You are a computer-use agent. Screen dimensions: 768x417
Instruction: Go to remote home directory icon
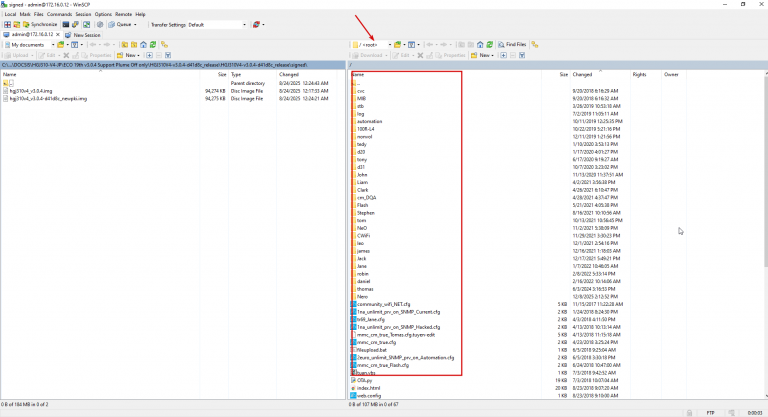coord(480,45)
